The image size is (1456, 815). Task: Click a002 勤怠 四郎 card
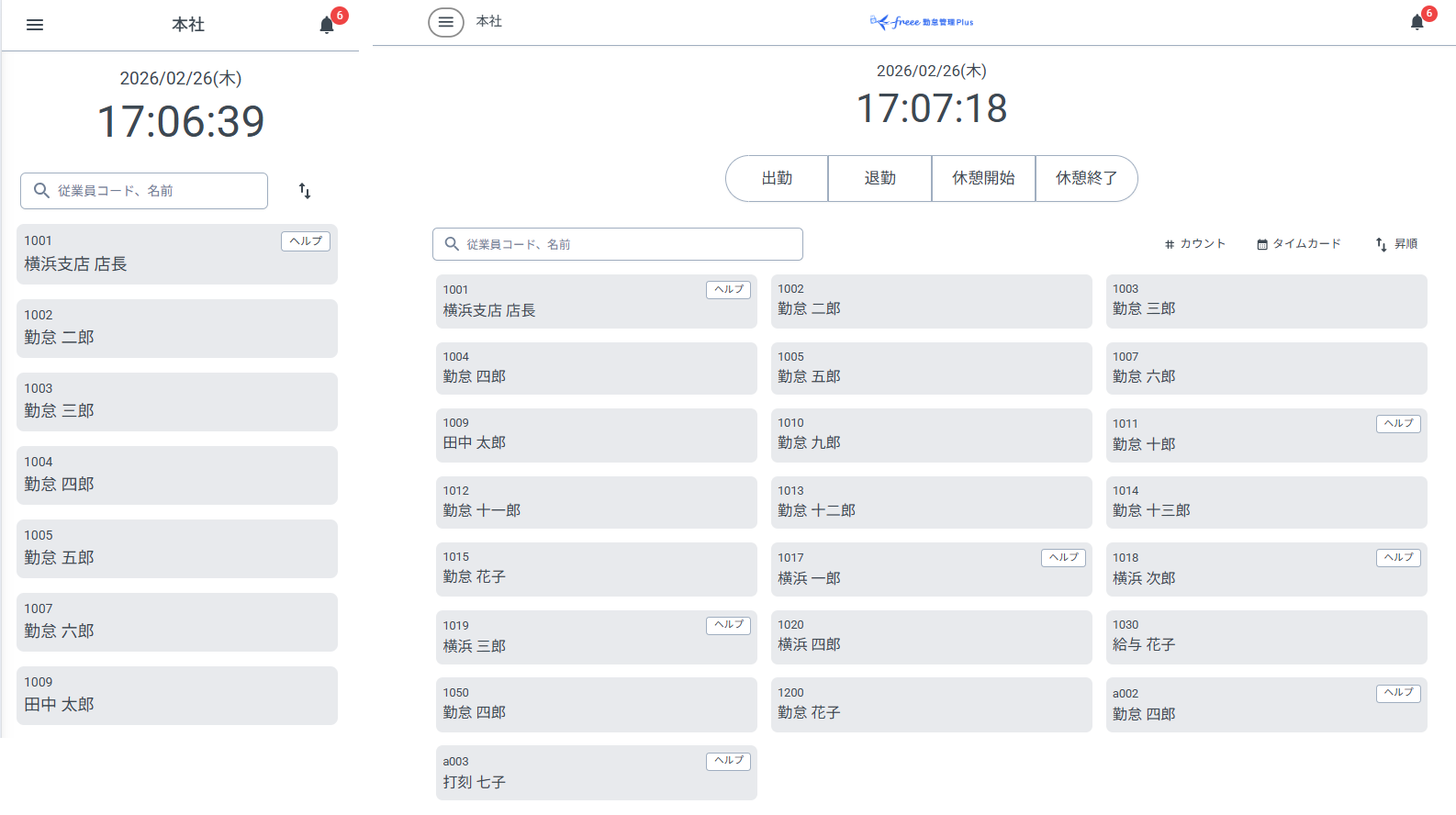(1267, 705)
